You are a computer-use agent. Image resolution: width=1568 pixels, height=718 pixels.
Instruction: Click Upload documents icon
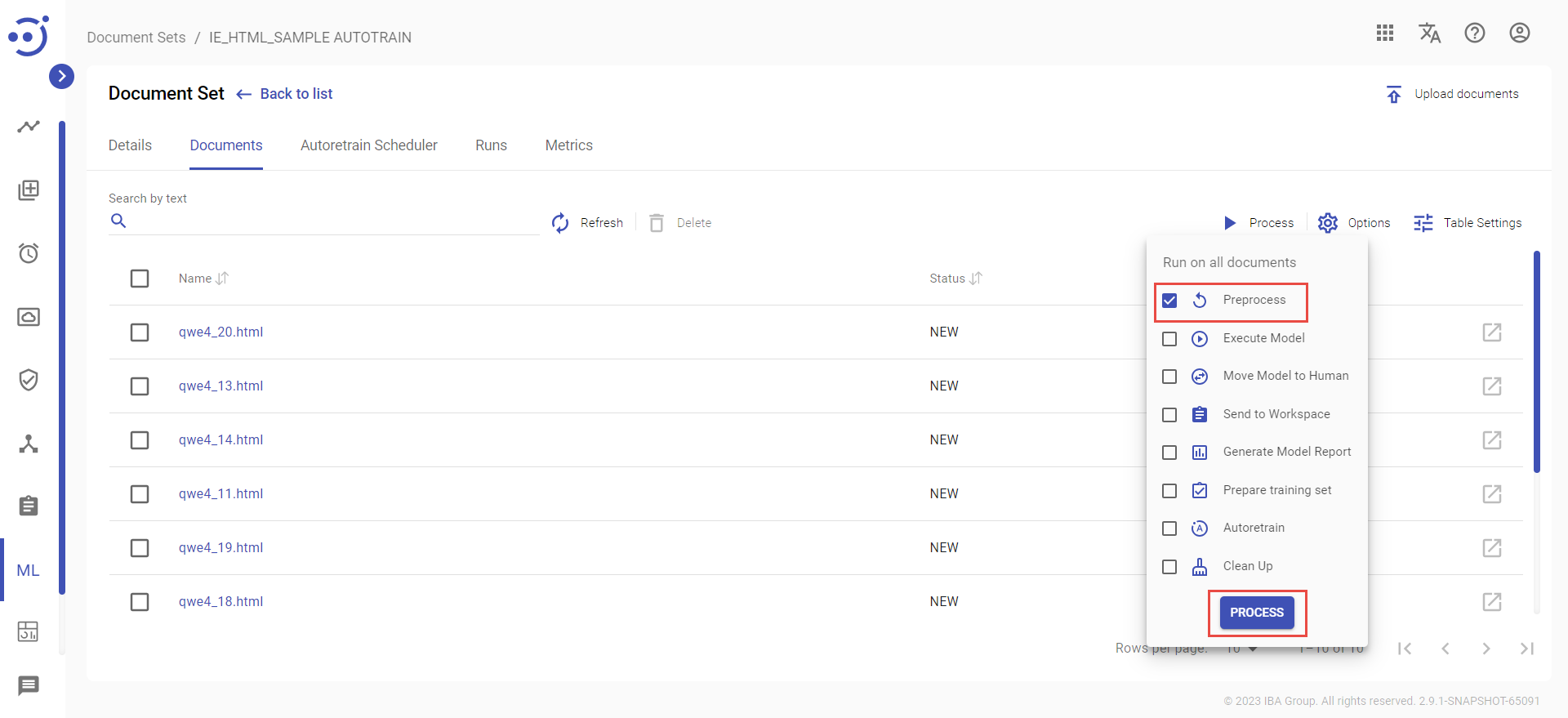(x=1394, y=95)
